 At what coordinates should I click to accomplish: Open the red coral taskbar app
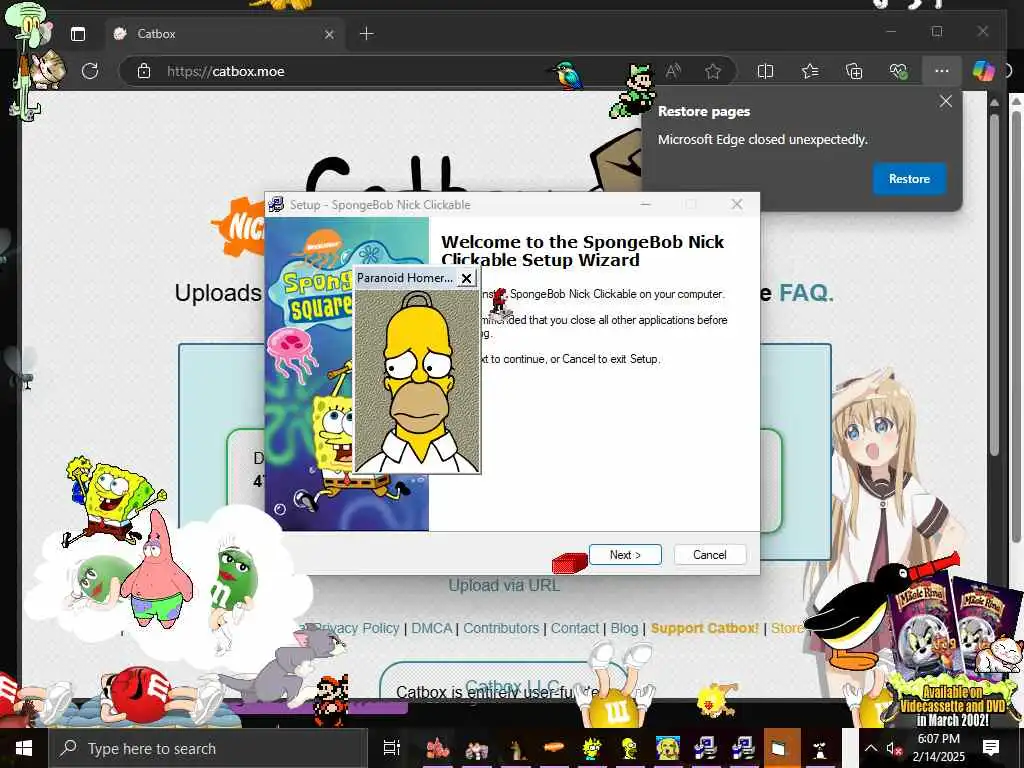[438, 748]
